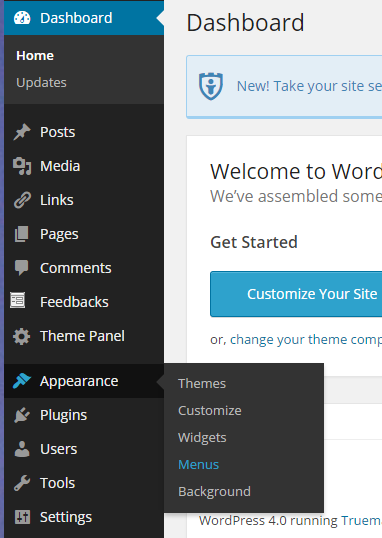Click the Links chain icon
Viewport: 382px width, 538px height.
[22, 200]
